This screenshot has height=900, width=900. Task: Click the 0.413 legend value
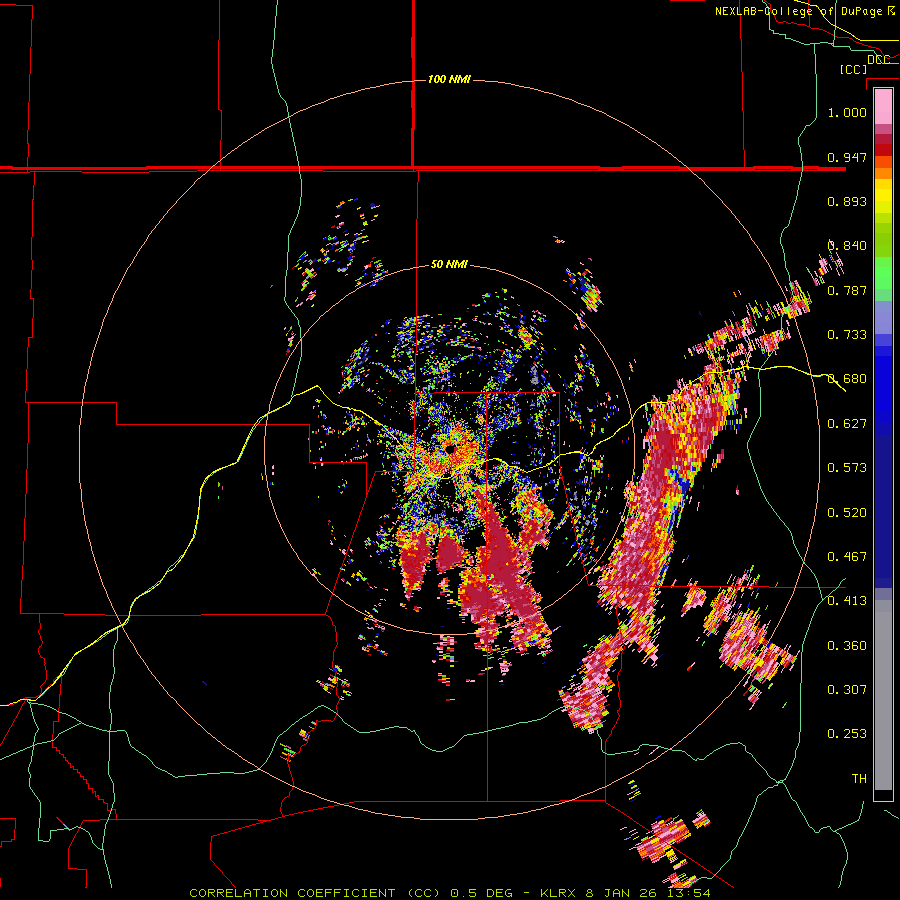pos(847,601)
